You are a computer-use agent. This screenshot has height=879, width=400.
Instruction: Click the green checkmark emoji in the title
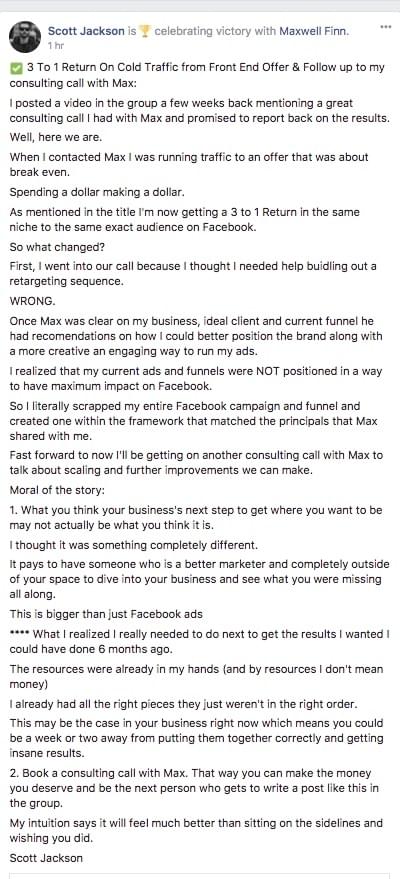point(16,68)
